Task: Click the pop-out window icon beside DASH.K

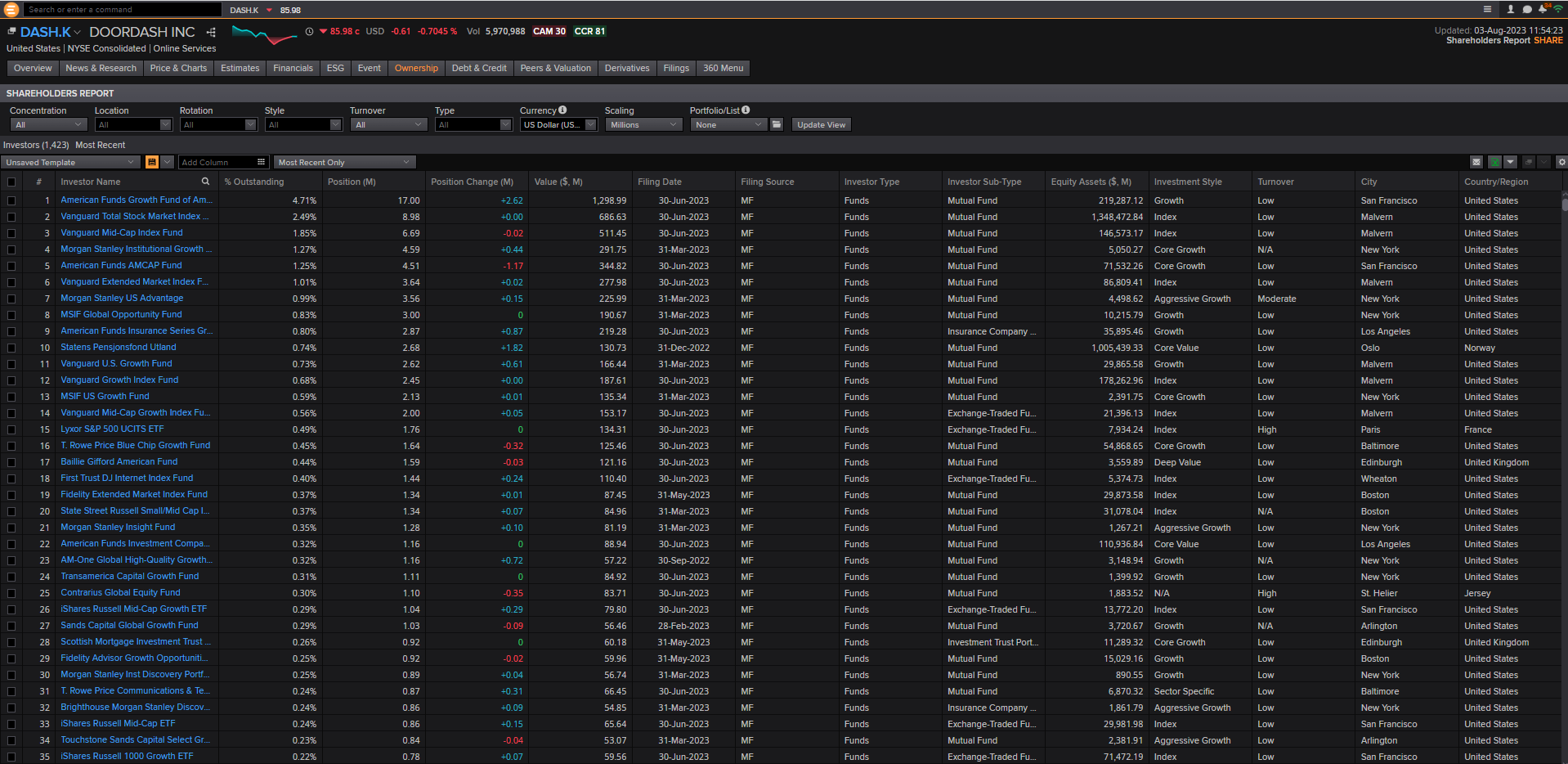Action: tap(11, 31)
